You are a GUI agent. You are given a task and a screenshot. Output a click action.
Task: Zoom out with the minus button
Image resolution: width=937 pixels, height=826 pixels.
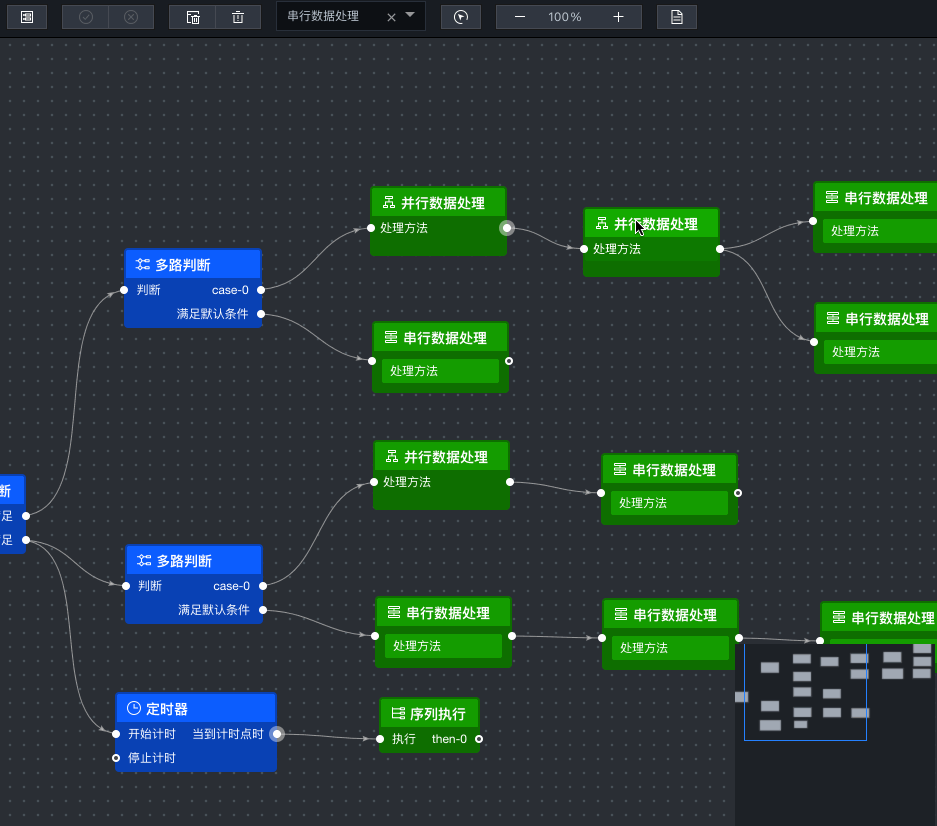point(519,17)
